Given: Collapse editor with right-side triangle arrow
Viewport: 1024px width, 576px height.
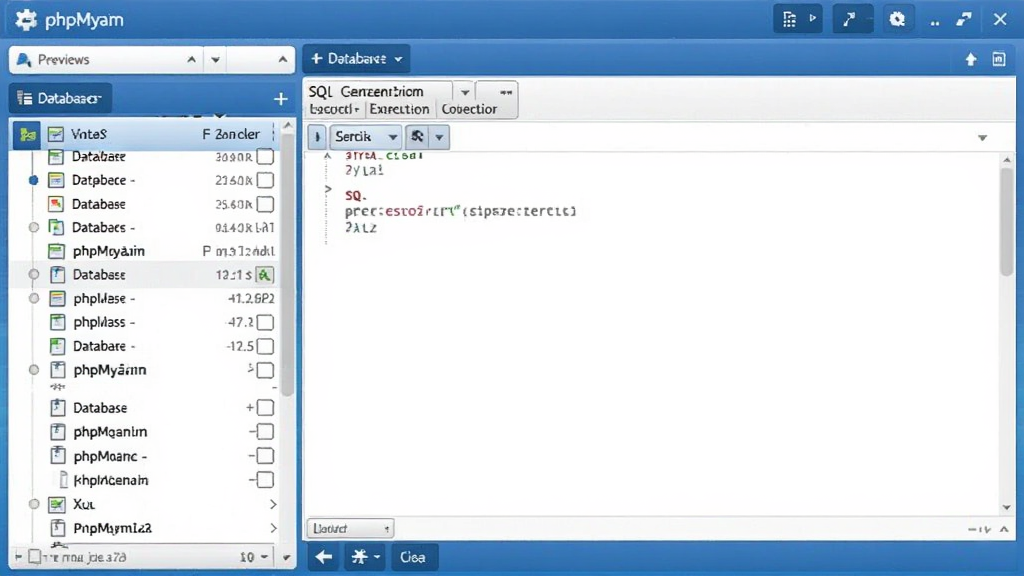Looking at the screenshot, I should [982, 138].
